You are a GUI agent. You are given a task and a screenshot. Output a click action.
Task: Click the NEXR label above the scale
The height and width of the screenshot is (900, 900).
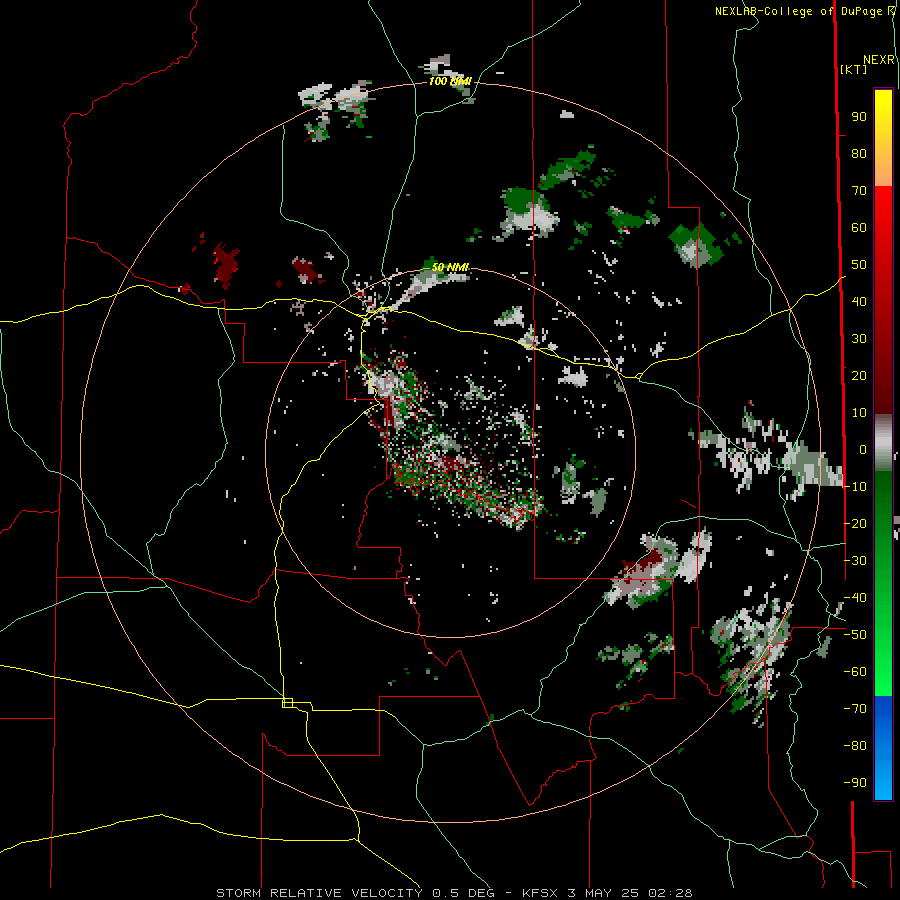[x=879, y=60]
